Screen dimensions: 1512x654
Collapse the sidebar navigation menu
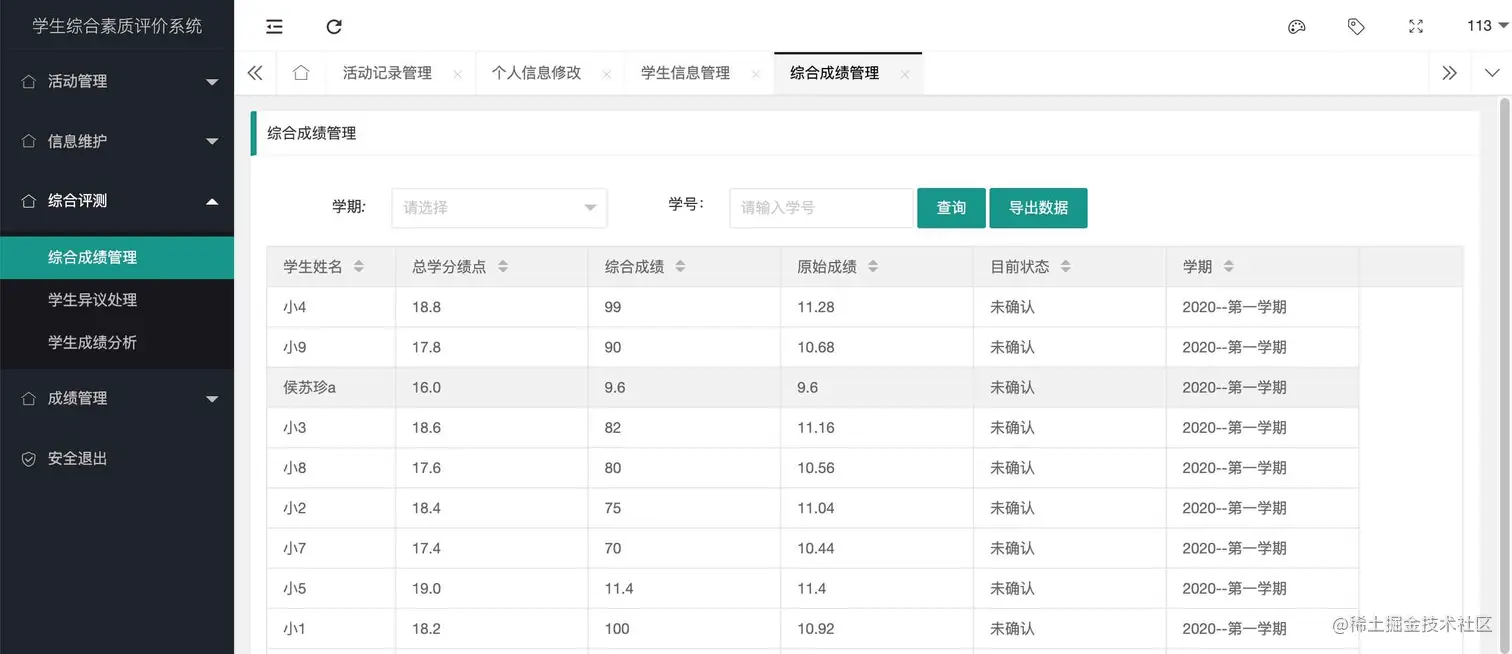tap(274, 27)
